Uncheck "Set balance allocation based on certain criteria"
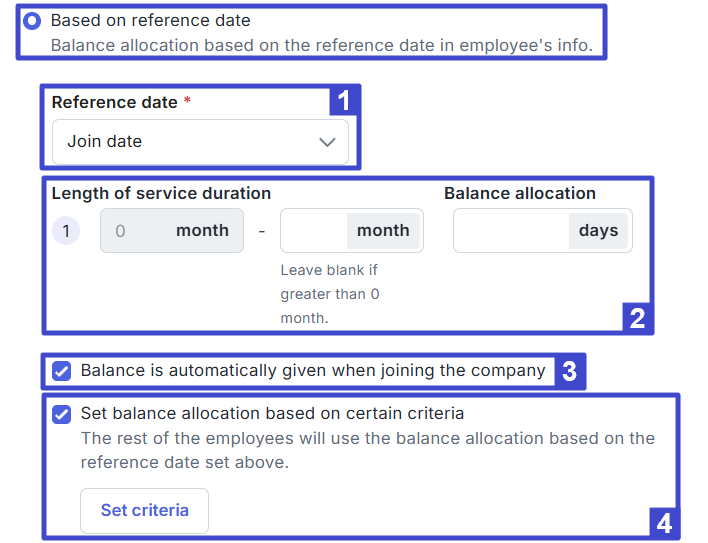 (x=62, y=414)
